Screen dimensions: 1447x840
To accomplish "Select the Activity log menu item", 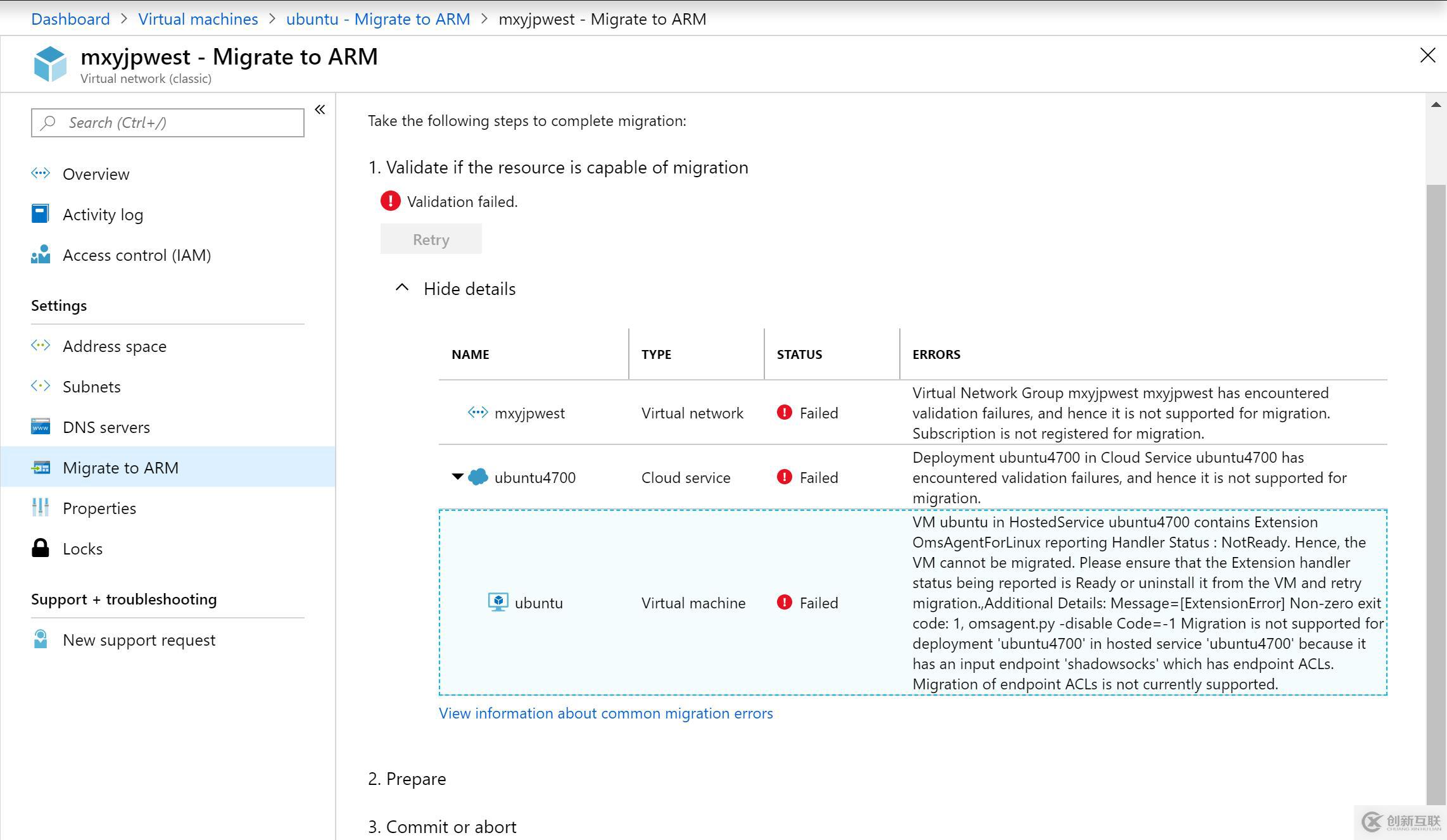I will click(x=103, y=214).
